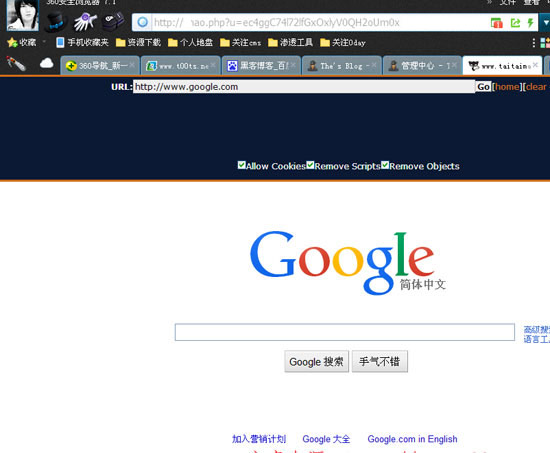Click the Google search text box
550x453 pixels.
(345, 332)
